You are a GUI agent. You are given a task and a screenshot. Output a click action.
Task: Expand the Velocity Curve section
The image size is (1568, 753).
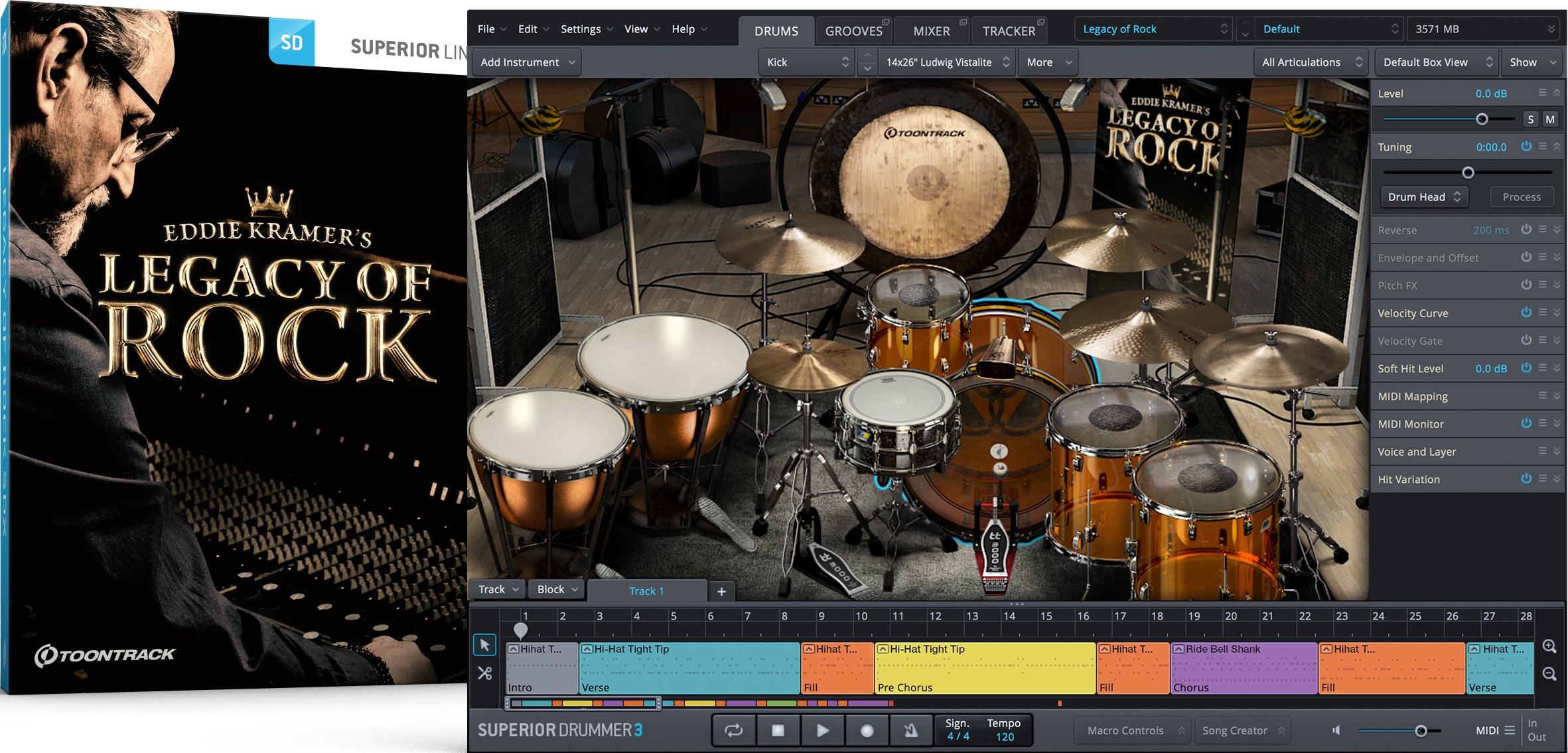[x=1557, y=312]
